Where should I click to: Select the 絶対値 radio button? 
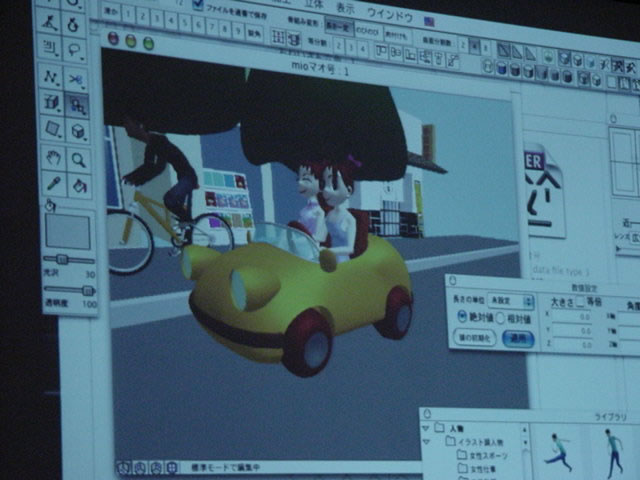(x=463, y=315)
